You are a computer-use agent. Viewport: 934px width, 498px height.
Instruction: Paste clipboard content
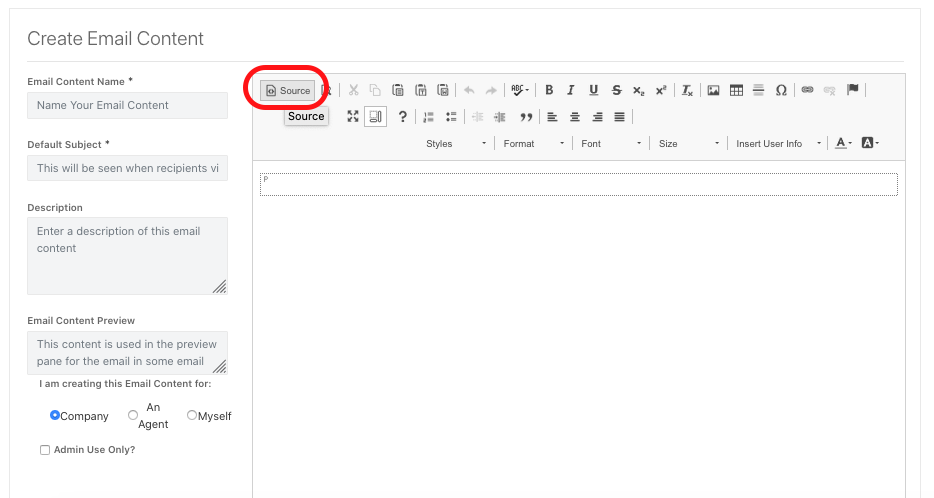pos(398,90)
